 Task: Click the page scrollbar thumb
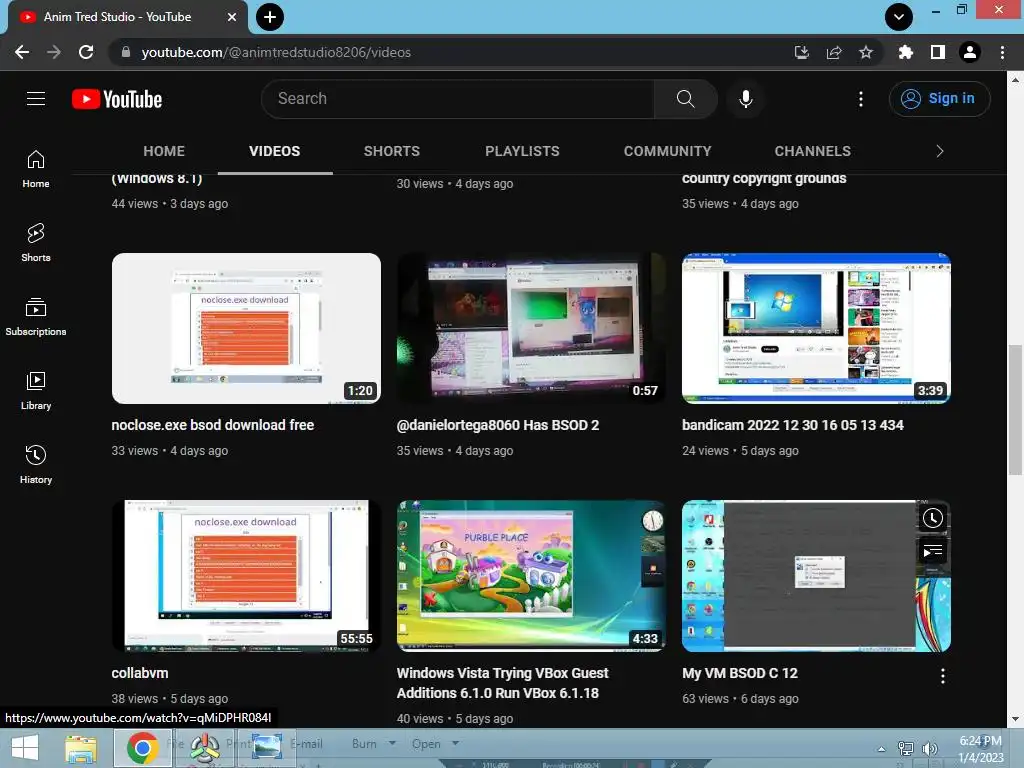coord(1015,410)
